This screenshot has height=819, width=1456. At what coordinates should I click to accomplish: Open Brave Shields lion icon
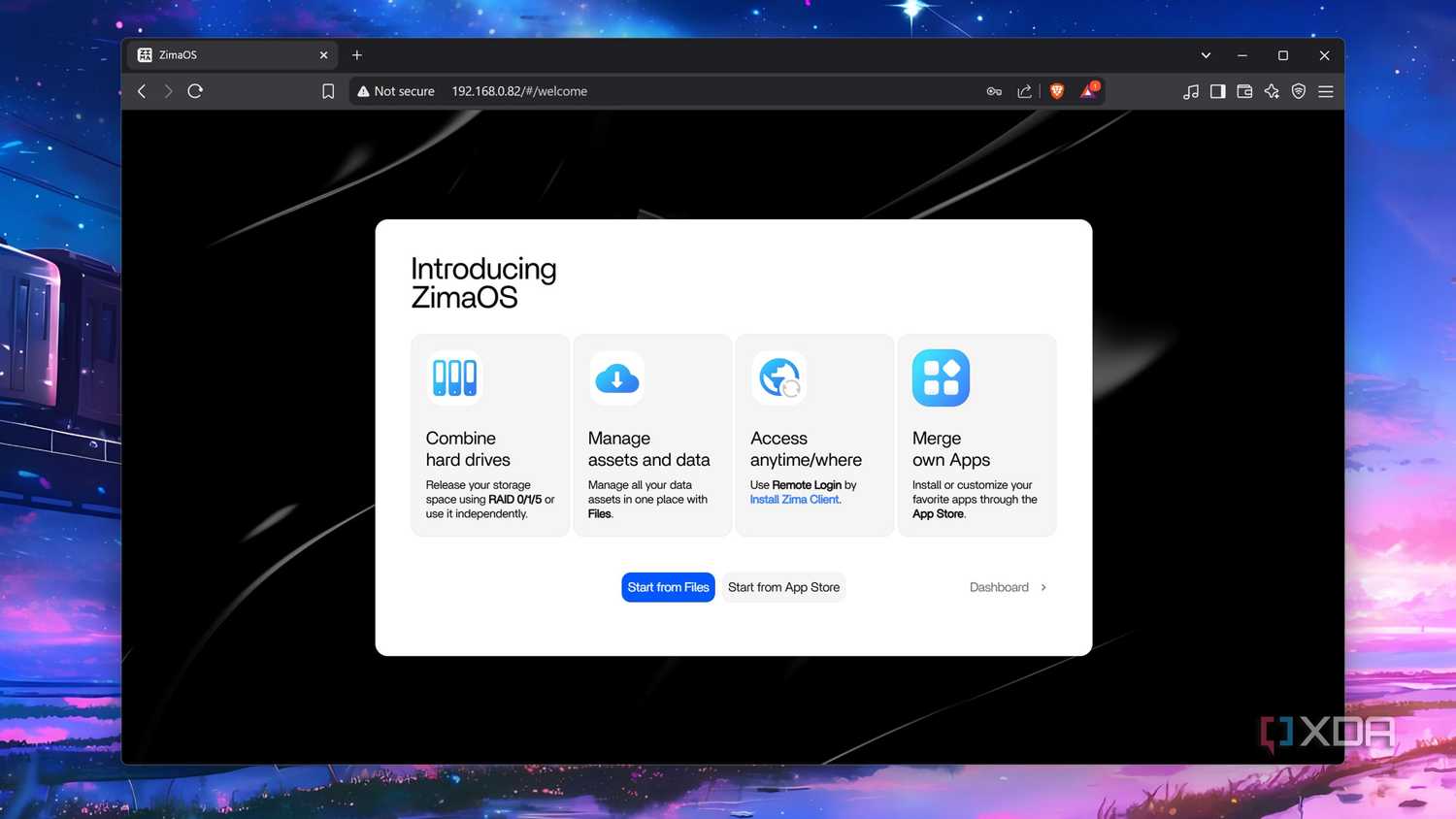pyautogui.click(x=1057, y=91)
